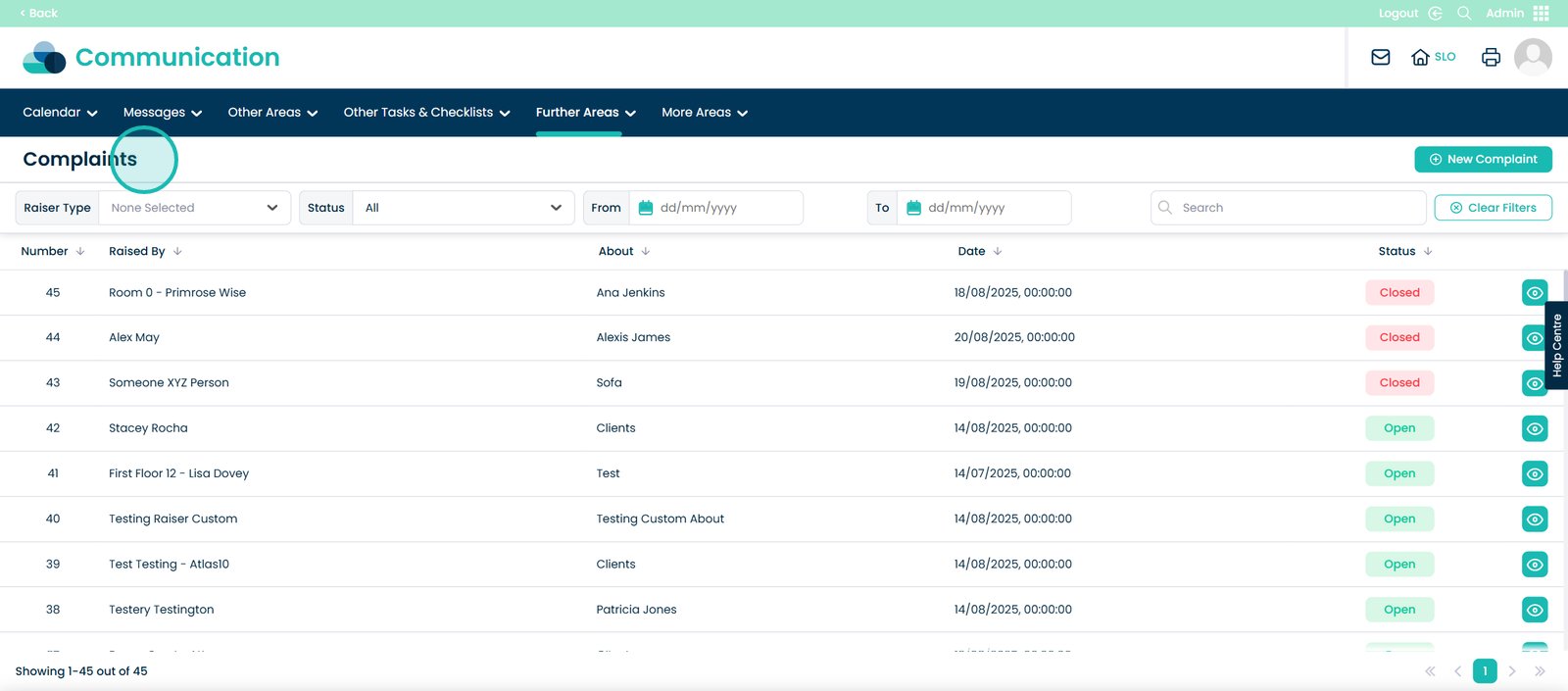Viewport: 1568px width, 691px height.
Task: Open the Messages menu
Action: point(162,113)
